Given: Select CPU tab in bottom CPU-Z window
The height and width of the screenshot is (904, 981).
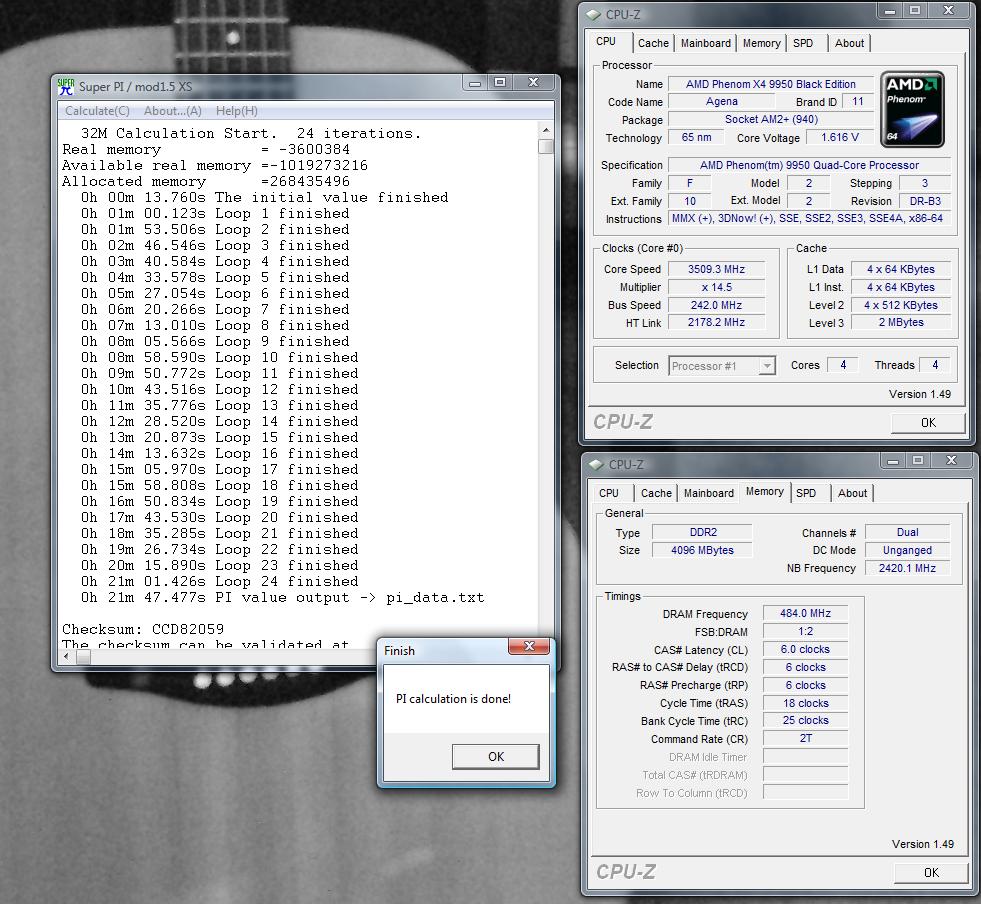Looking at the screenshot, I should pos(609,493).
